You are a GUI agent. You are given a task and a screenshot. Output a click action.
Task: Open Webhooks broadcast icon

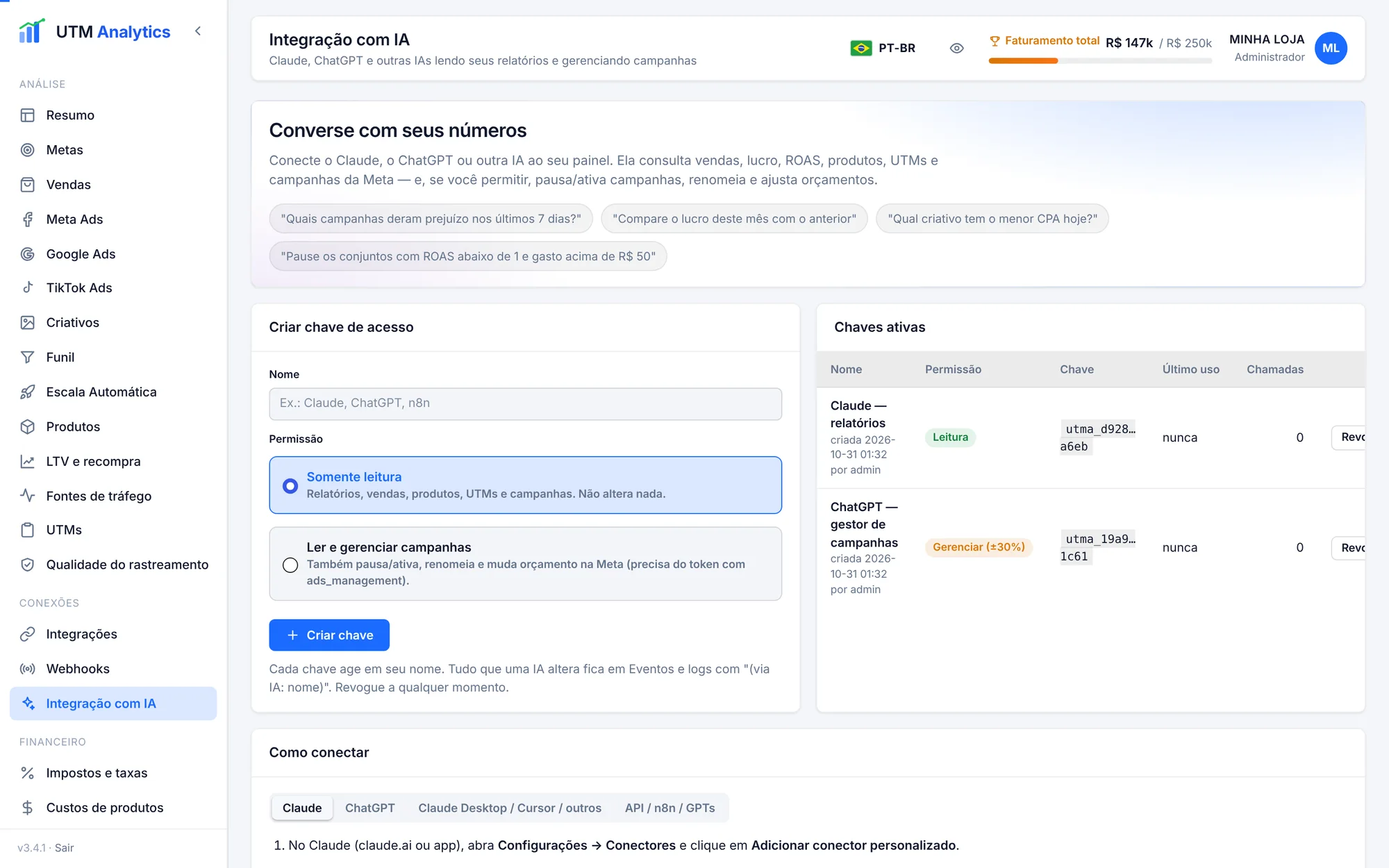pyautogui.click(x=27, y=669)
